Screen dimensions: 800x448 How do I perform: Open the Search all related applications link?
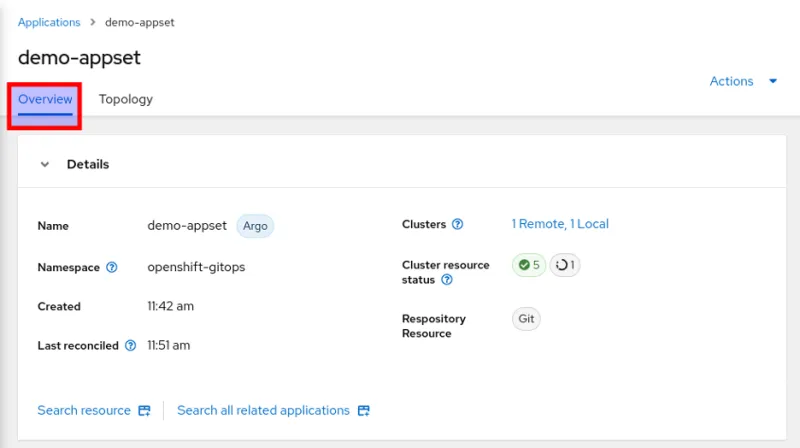tap(263, 410)
